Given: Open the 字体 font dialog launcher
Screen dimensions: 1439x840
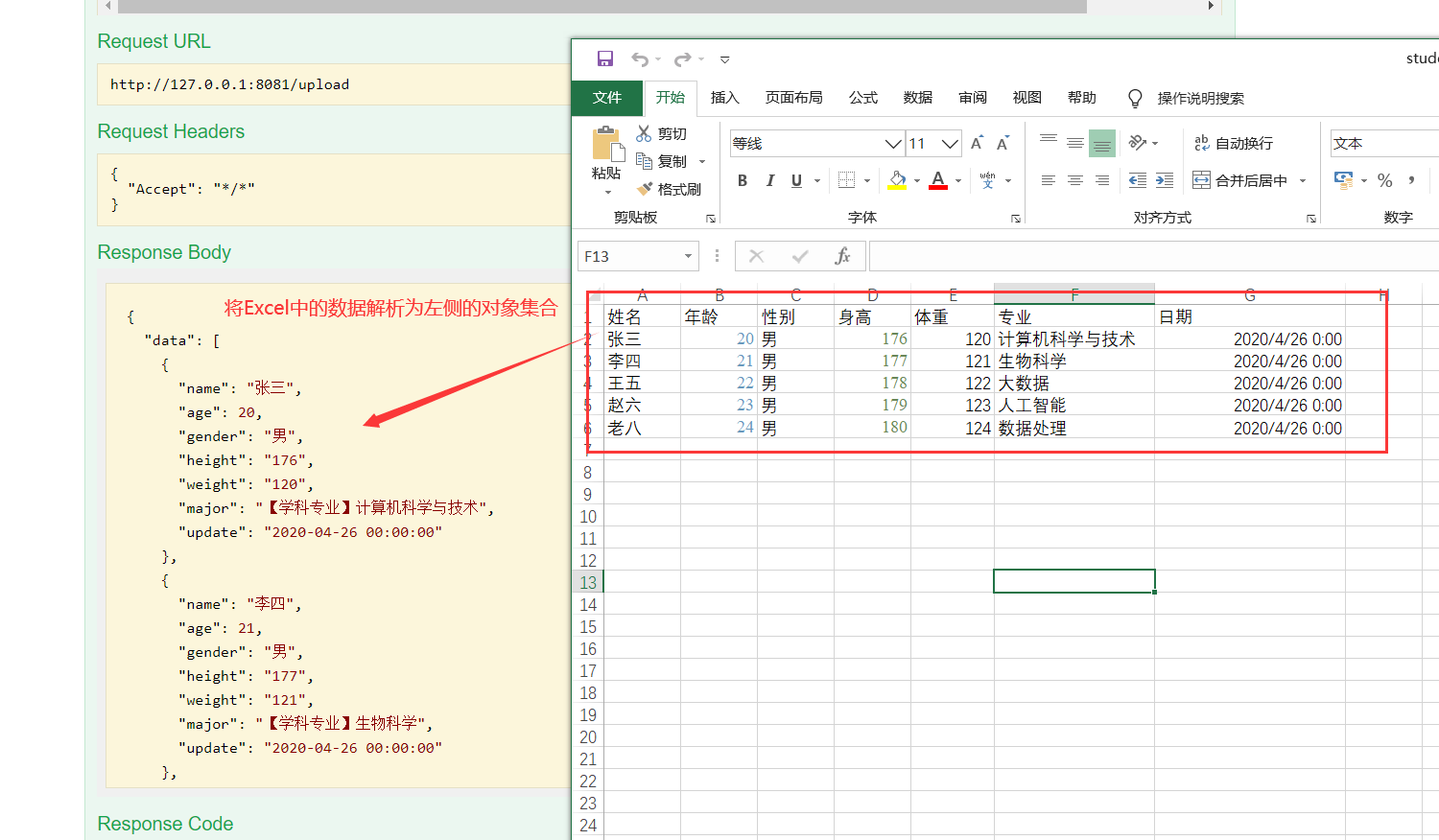Looking at the screenshot, I should (x=1016, y=219).
